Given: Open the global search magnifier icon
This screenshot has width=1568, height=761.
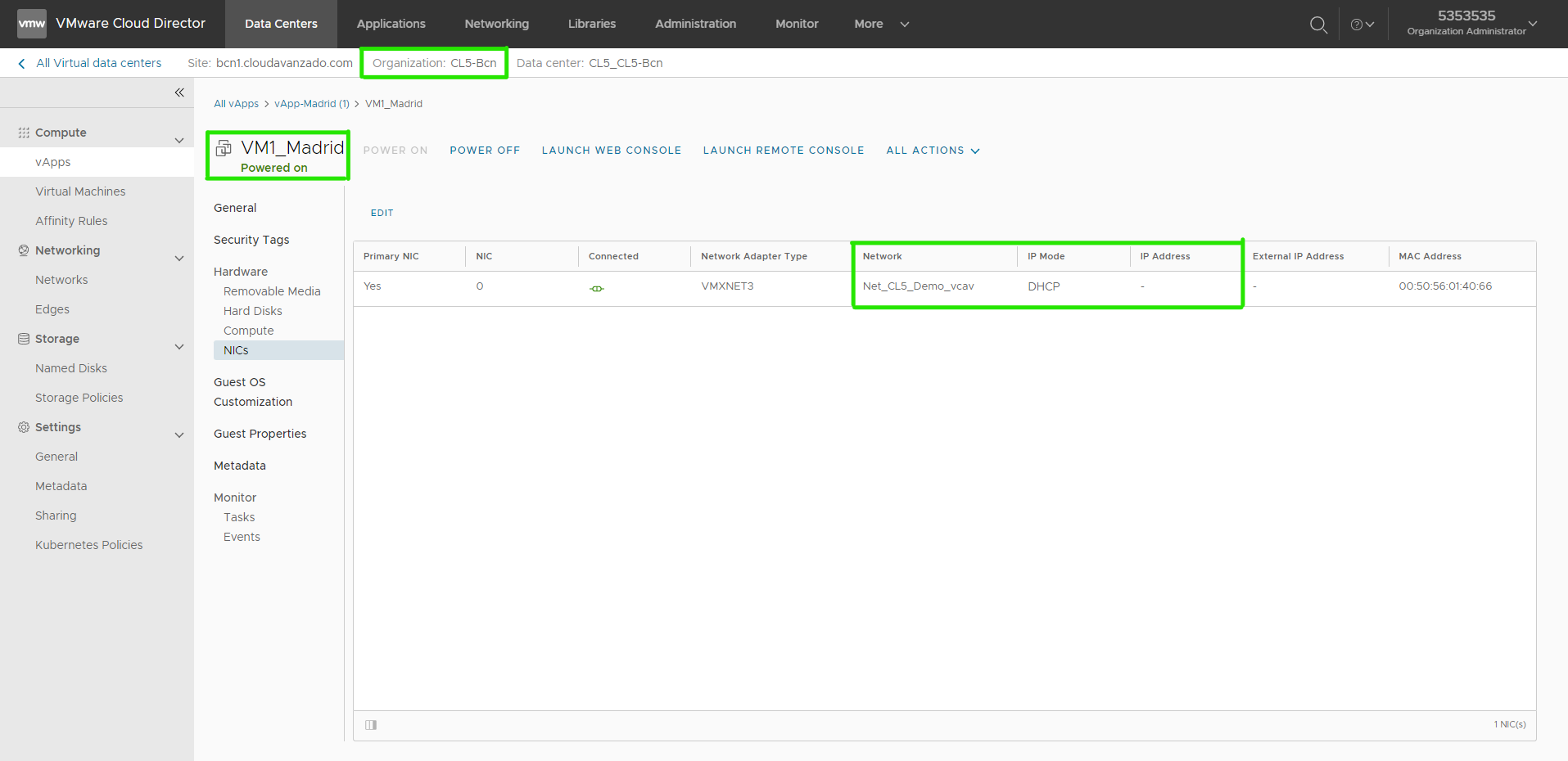Looking at the screenshot, I should click(x=1318, y=25).
